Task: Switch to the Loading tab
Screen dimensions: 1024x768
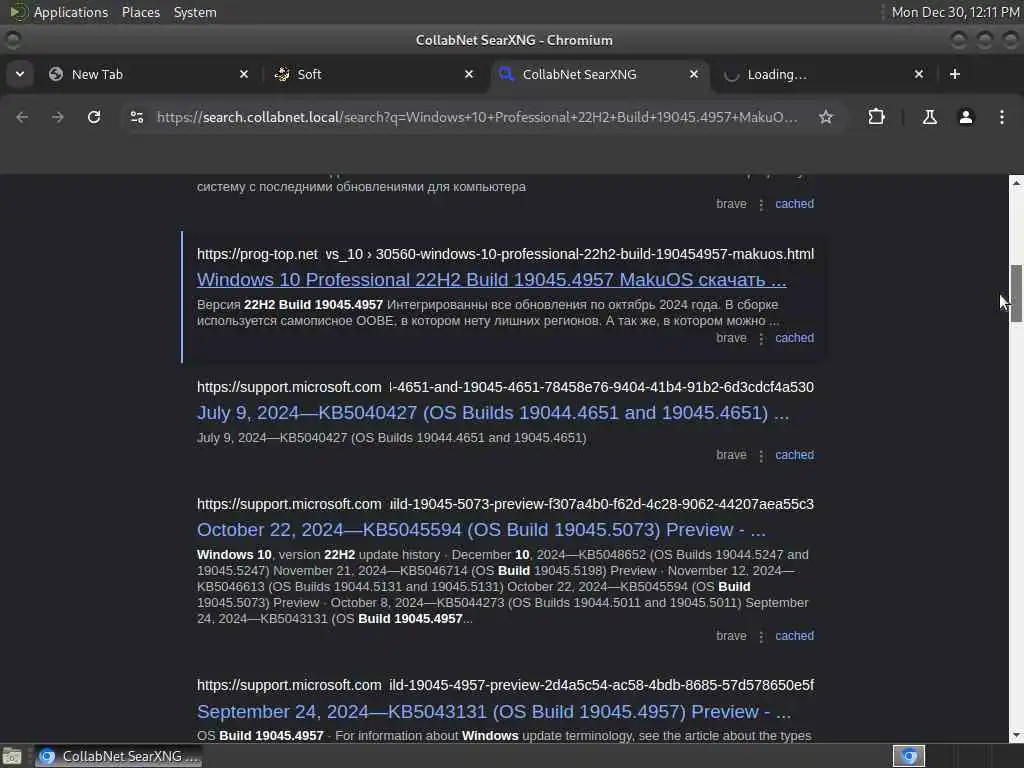Action: pos(824,74)
